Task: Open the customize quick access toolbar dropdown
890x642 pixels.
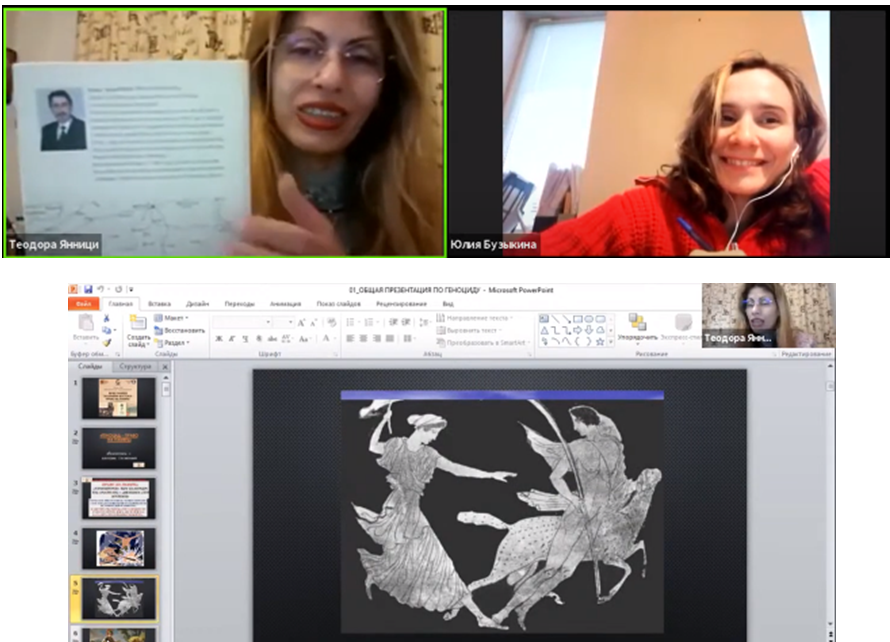Action: click(x=131, y=289)
